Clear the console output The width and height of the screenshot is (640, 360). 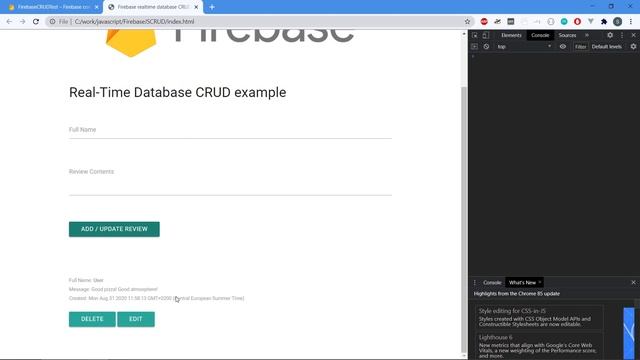tap(486, 47)
